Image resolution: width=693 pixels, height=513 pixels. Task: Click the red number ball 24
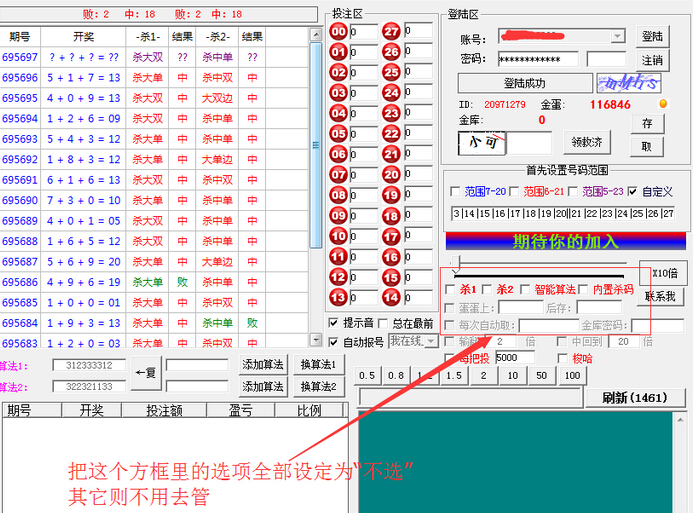tap(391, 93)
